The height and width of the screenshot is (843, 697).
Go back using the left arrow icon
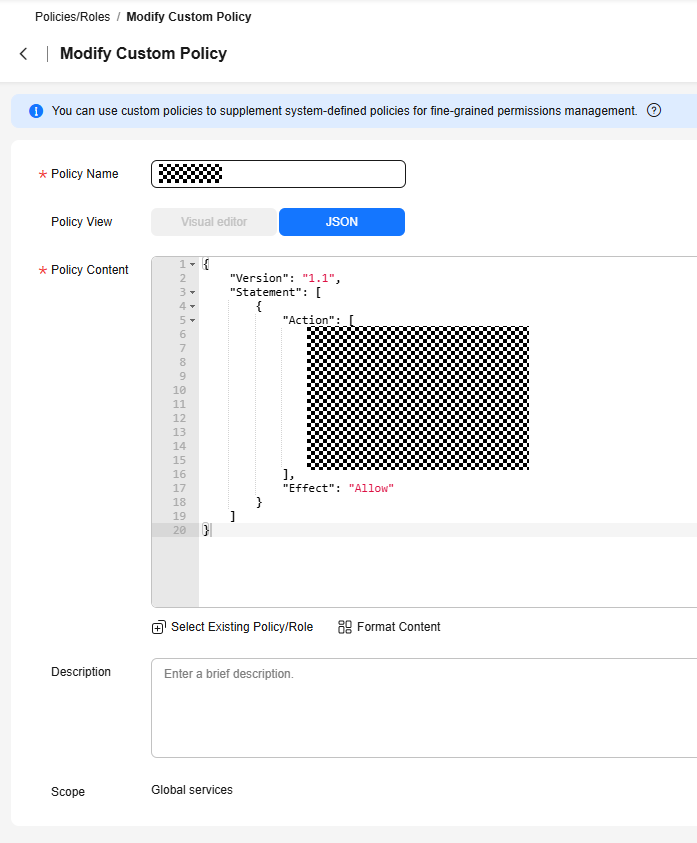coord(24,54)
